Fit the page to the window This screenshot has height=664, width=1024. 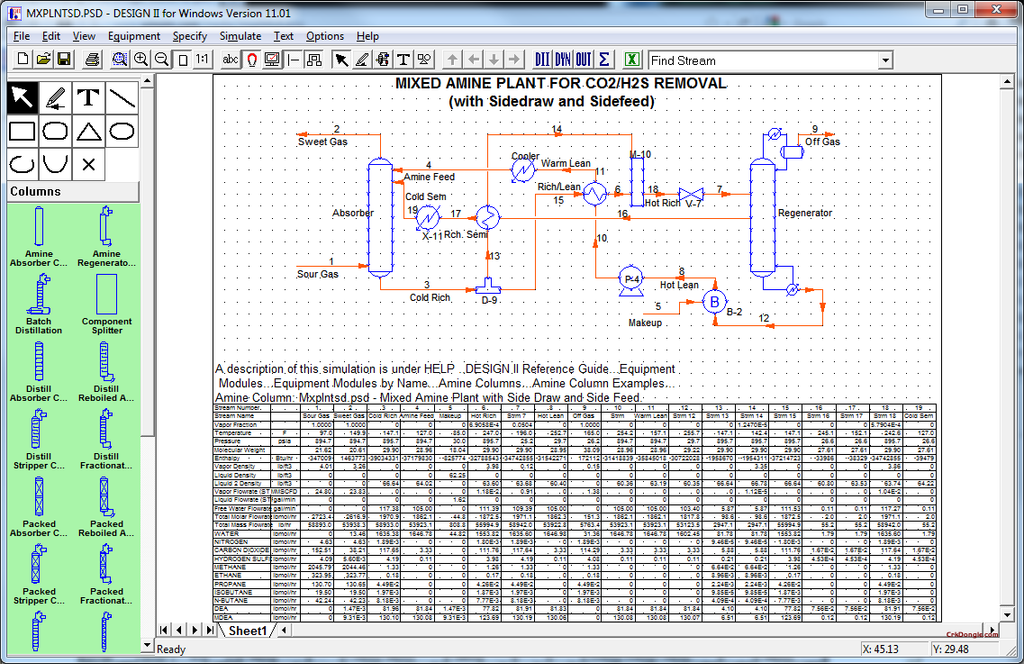(x=183, y=59)
